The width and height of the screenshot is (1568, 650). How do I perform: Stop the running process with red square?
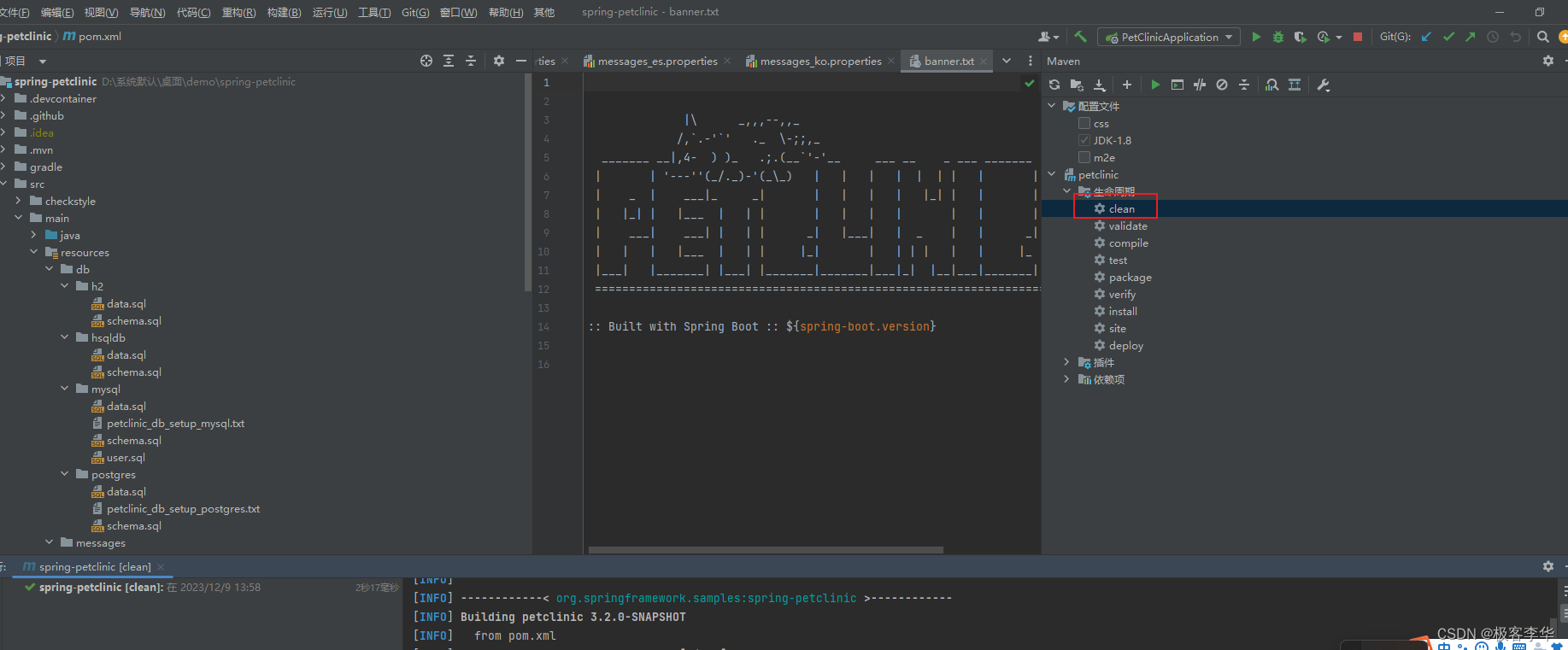click(1357, 37)
